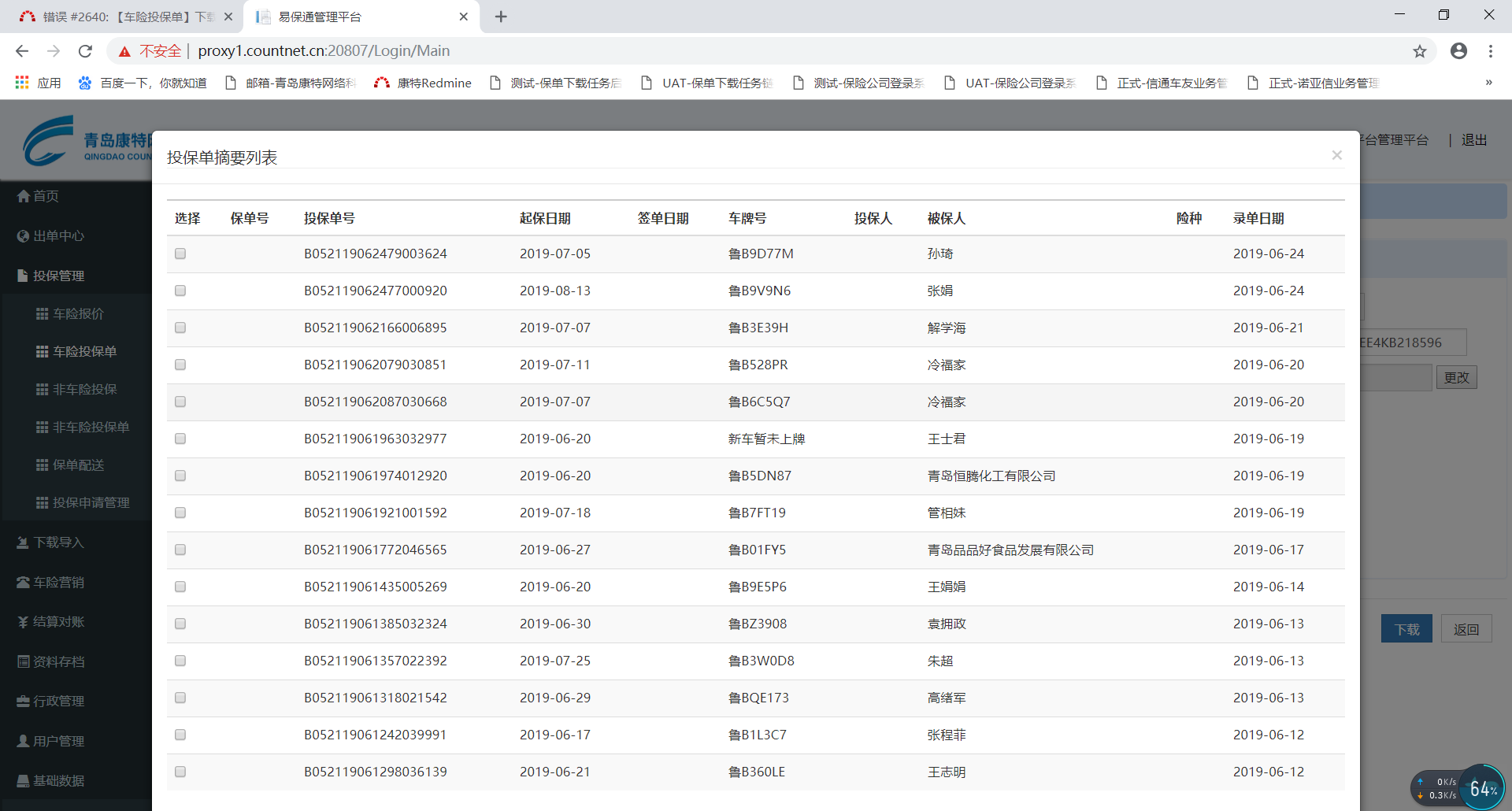Open the 康特Redmine bookmark

coord(424,83)
